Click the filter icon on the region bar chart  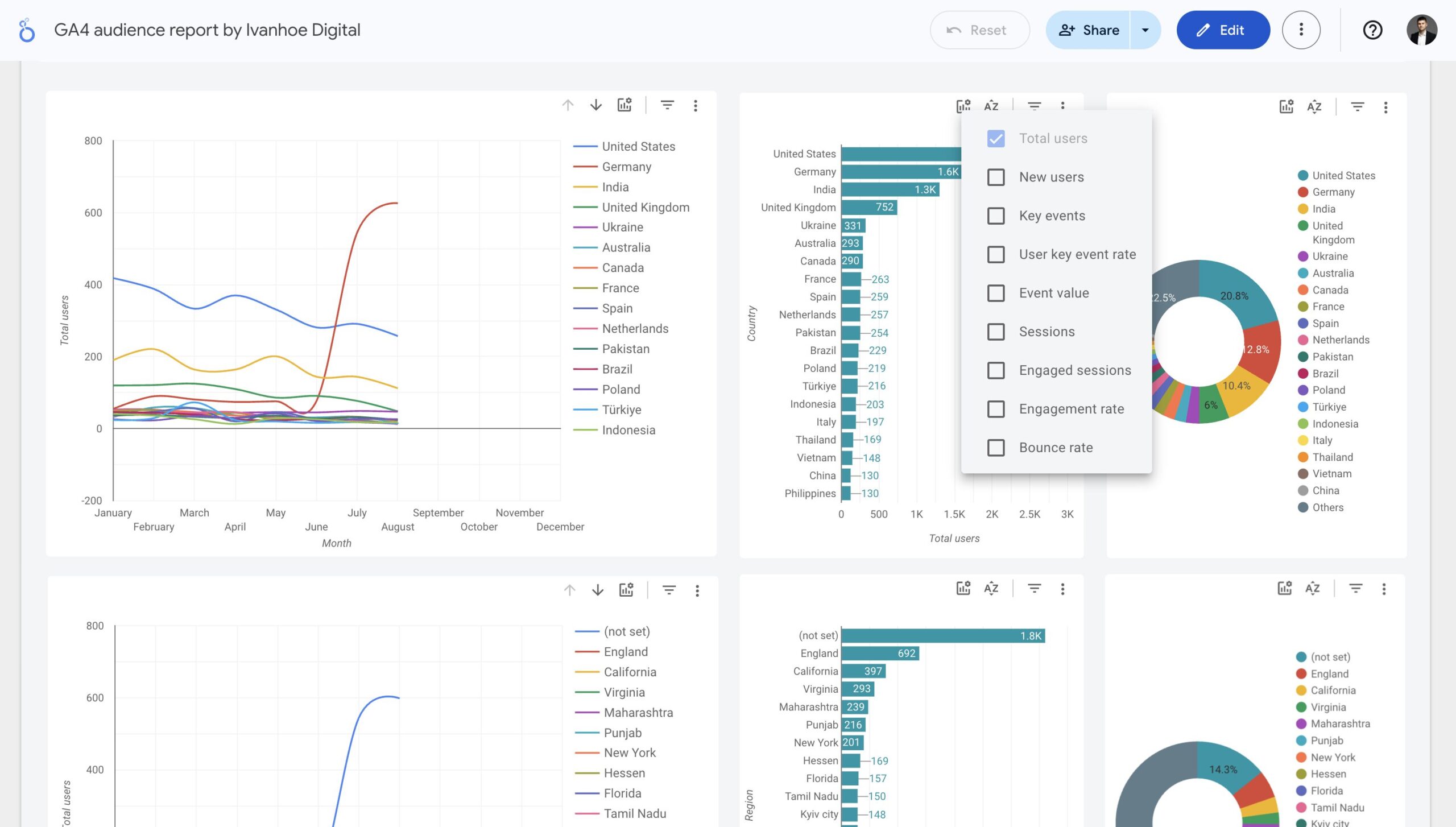(1033, 589)
